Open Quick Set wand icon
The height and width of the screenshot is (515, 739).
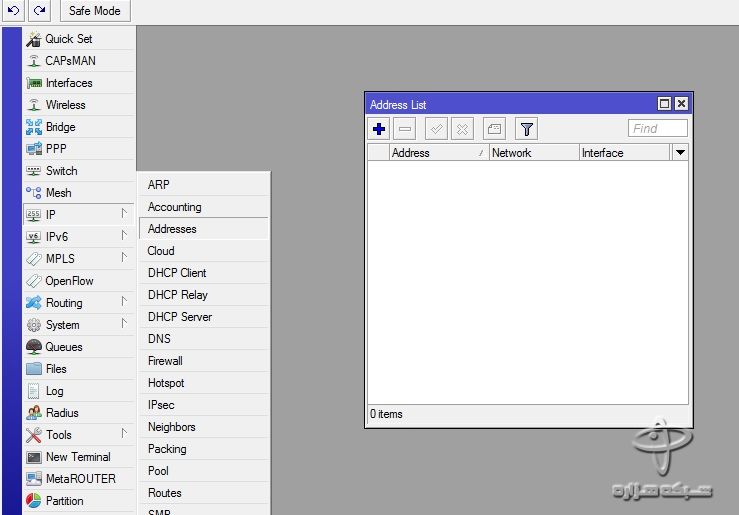pos(33,39)
